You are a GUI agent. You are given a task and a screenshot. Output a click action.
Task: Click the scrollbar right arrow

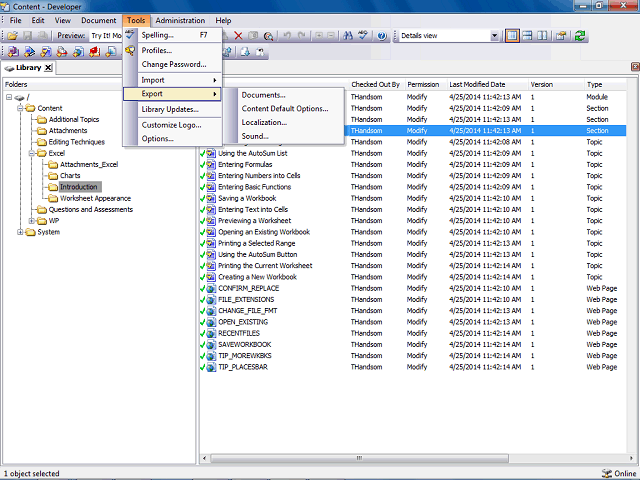point(631,458)
